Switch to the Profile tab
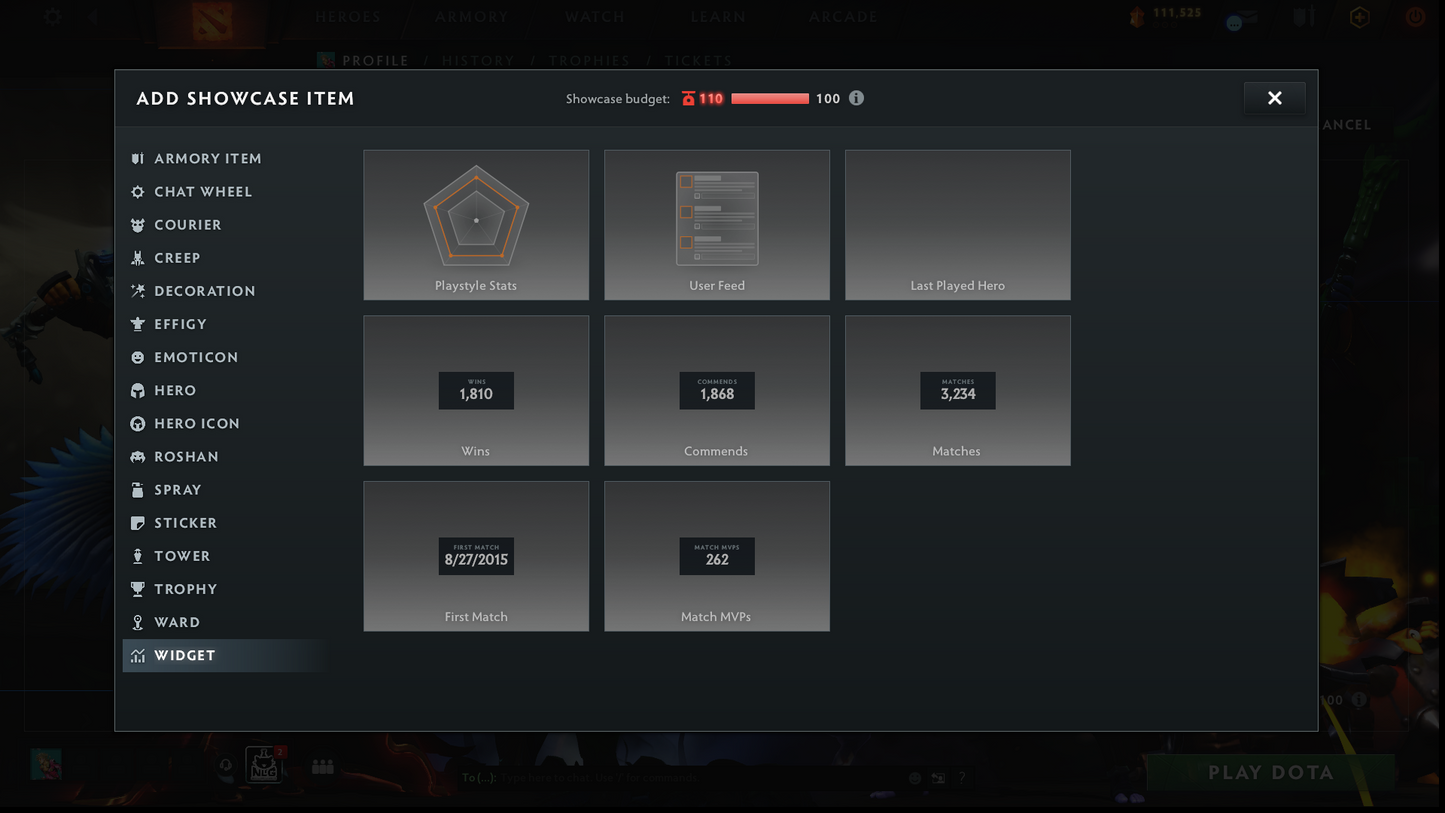This screenshot has width=1445, height=813. 375,60
